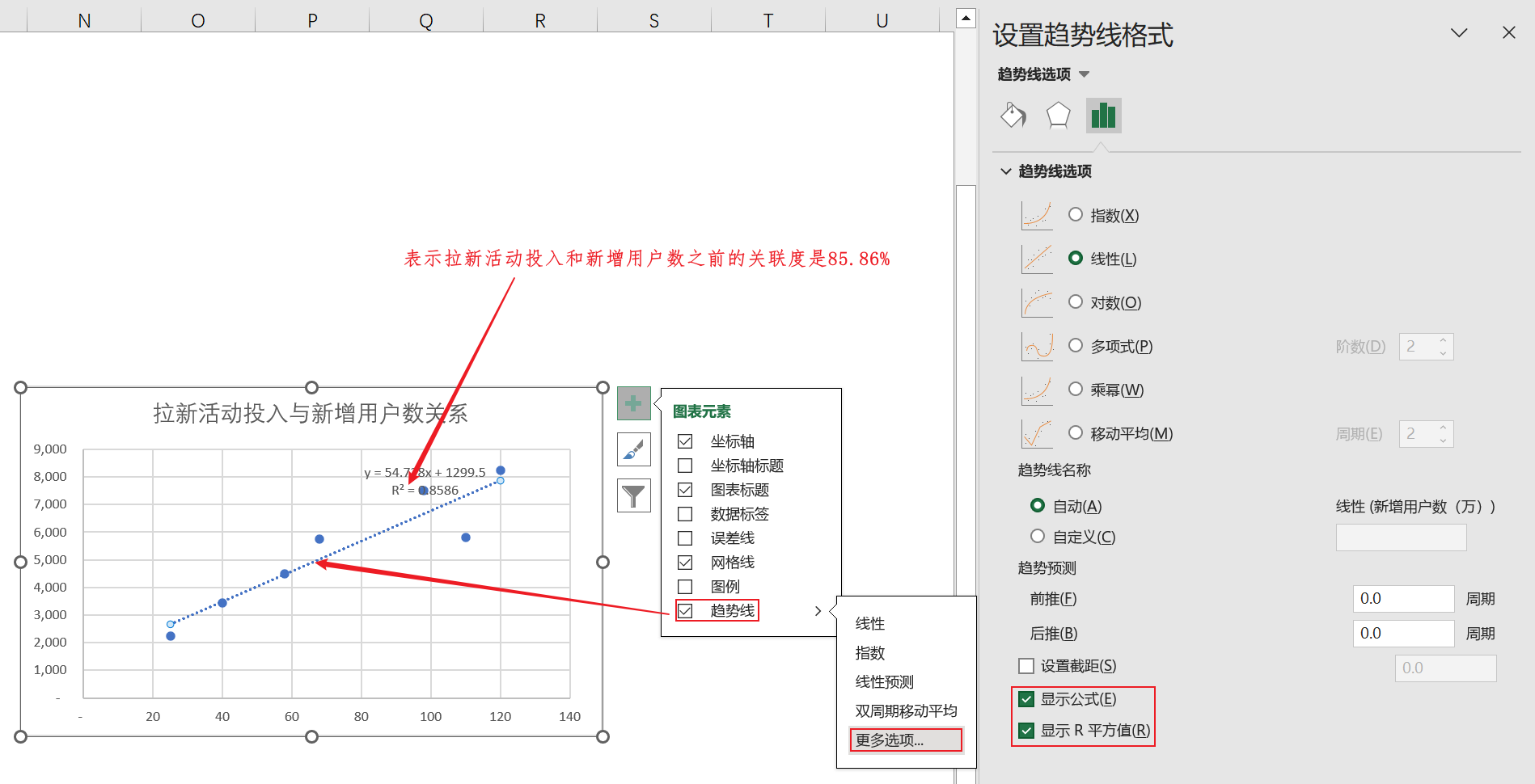Viewport: 1535px width, 784px height.
Task: Click the 后推(B) forecast periods field
Action: pyautogui.click(x=1403, y=634)
